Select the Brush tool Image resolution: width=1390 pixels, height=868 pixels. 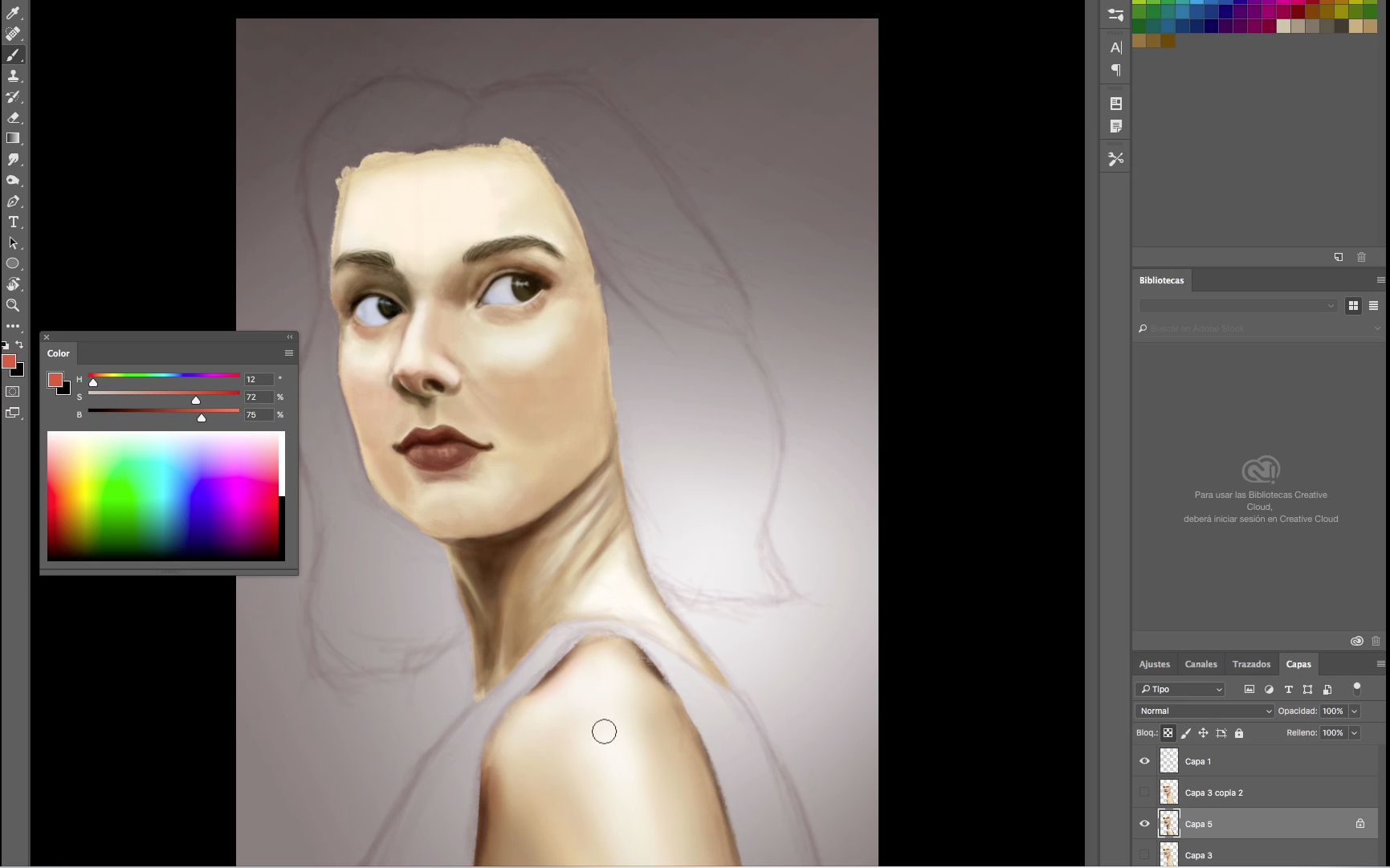tap(13, 55)
